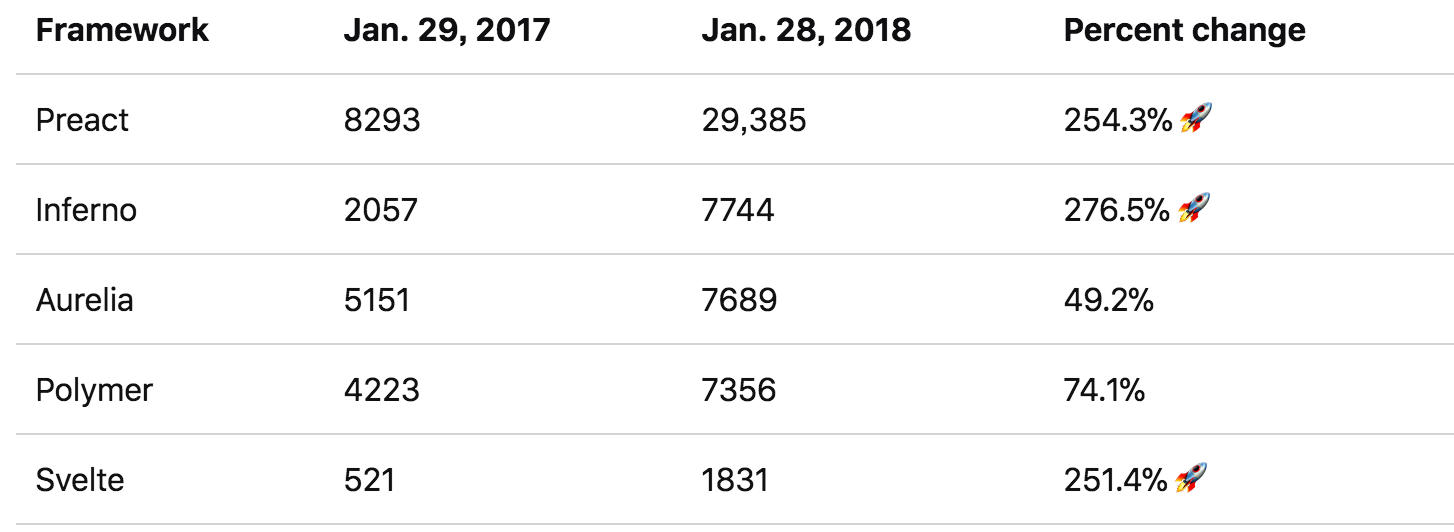This screenshot has width=1454, height=532.
Task: Click Aurelia's 2018 value 7689
Action: (x=739, y=300)
